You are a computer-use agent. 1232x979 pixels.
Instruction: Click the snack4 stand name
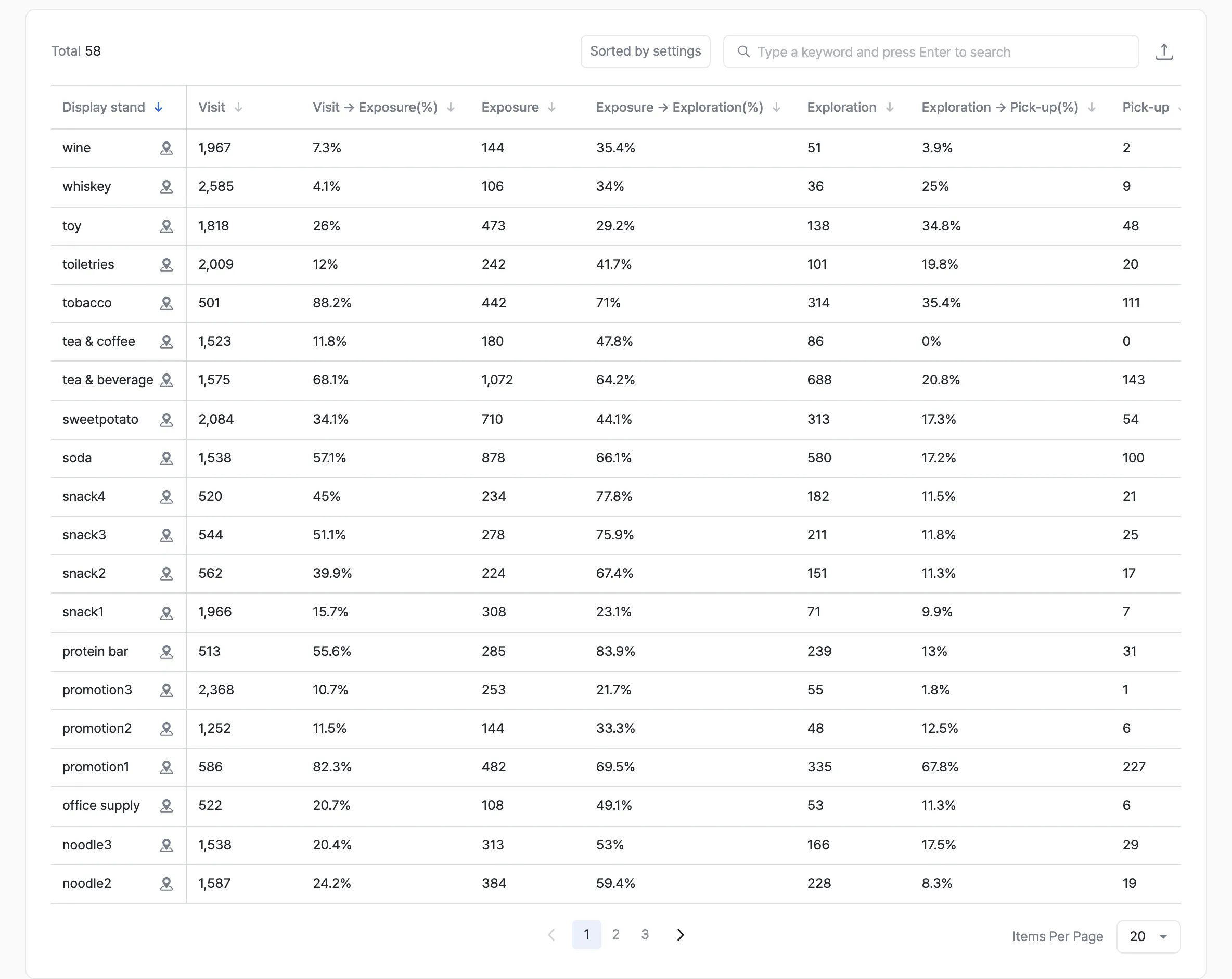click(84, 496)
